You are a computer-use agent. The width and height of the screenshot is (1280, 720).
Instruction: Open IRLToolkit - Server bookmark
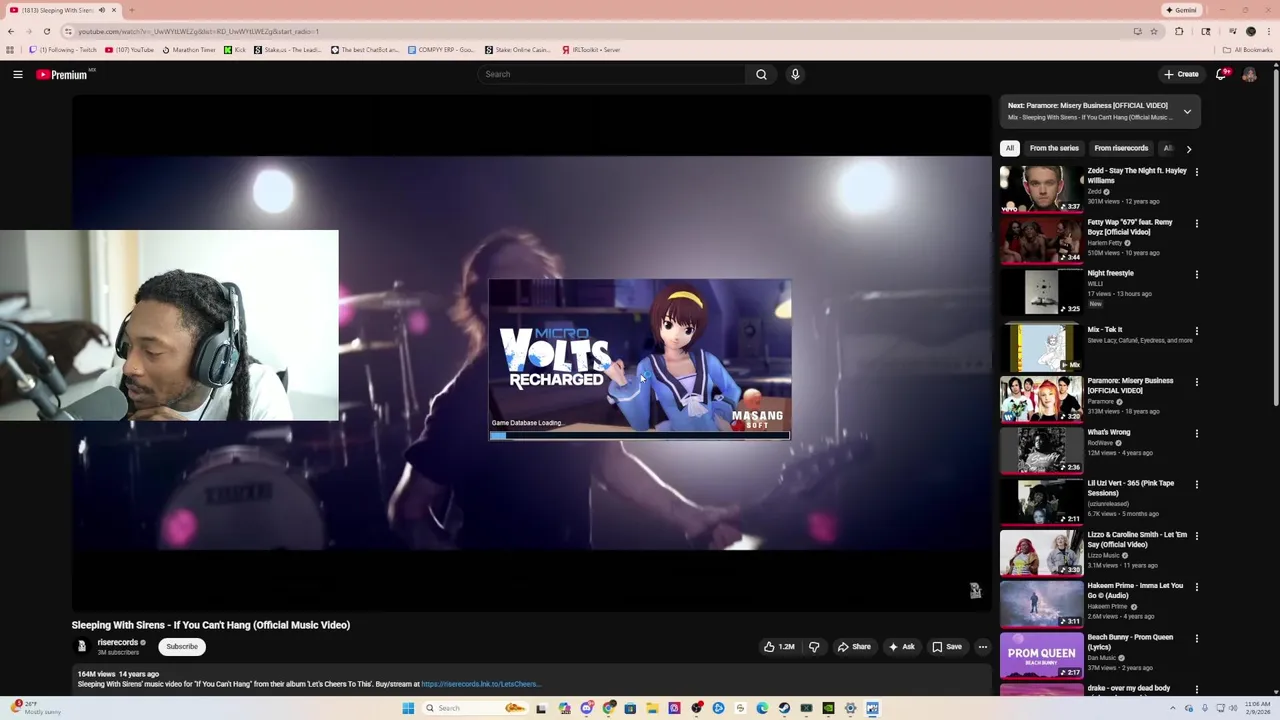(591, 49)
